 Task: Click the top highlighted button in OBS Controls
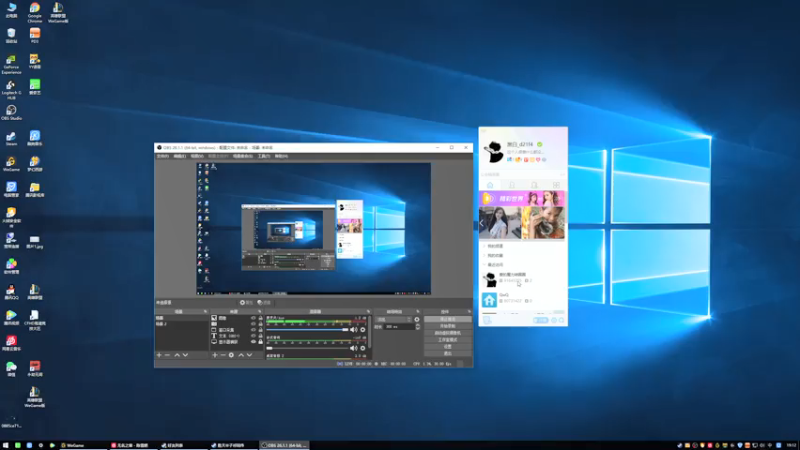point(447,319)
